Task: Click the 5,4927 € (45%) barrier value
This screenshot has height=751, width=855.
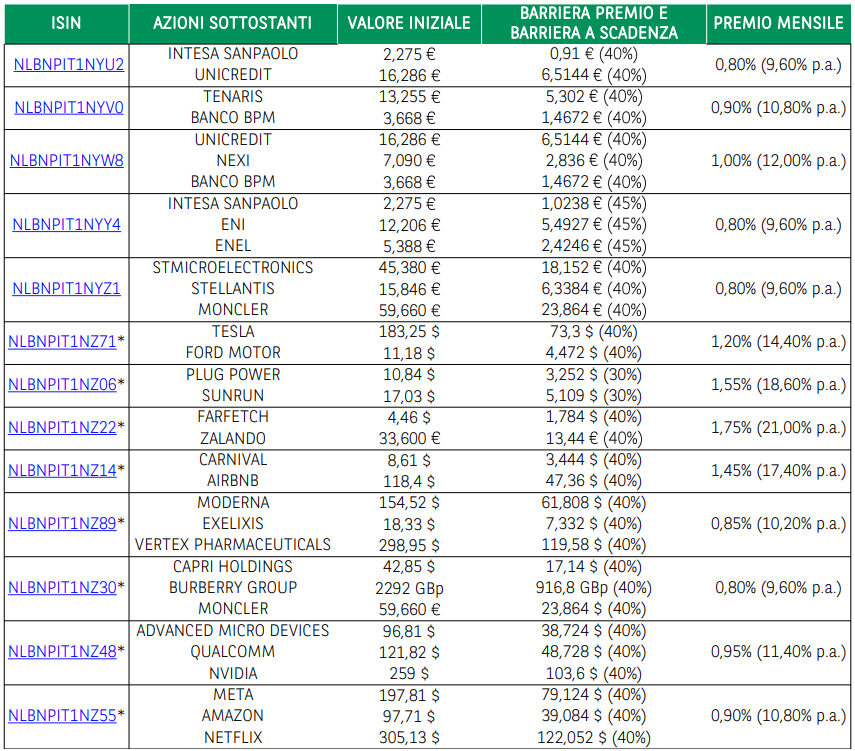Action: (594, 224)
